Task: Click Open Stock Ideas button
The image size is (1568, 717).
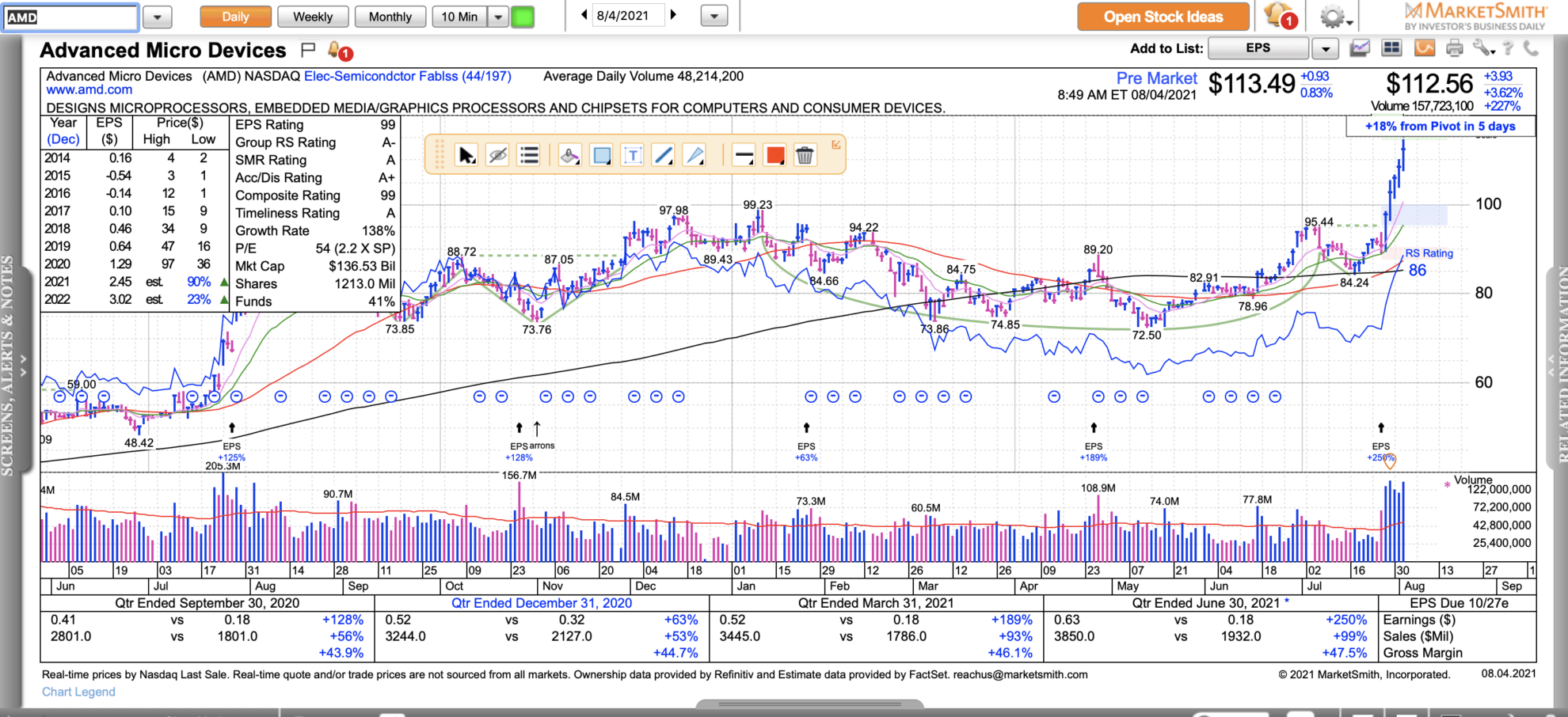Action: click(x=1163, y=17)
